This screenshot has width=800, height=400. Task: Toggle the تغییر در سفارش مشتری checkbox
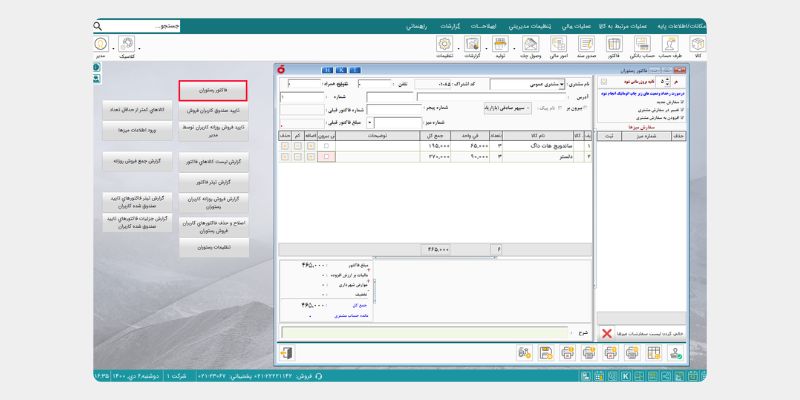click(683, 110)
